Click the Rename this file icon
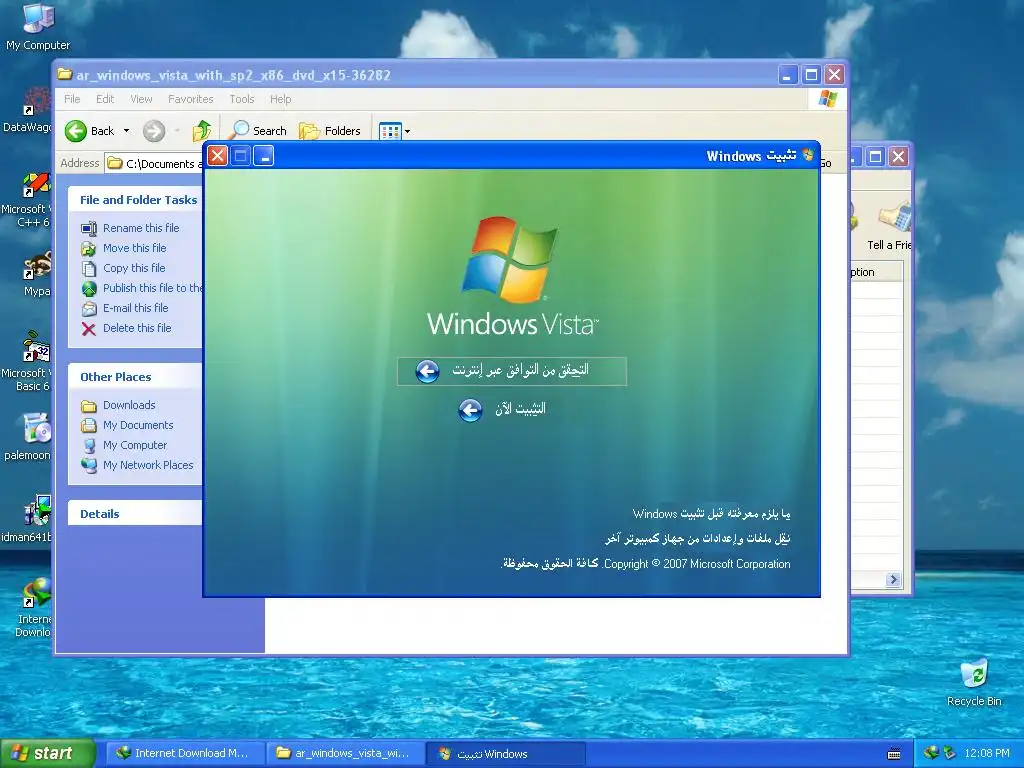This screenshot has height=768, width=1024. pyautogui.click(x=89, y=228)
